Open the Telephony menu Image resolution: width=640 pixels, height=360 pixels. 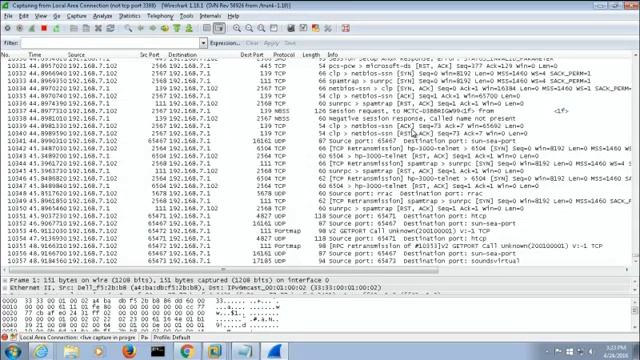tap(160, 16)
